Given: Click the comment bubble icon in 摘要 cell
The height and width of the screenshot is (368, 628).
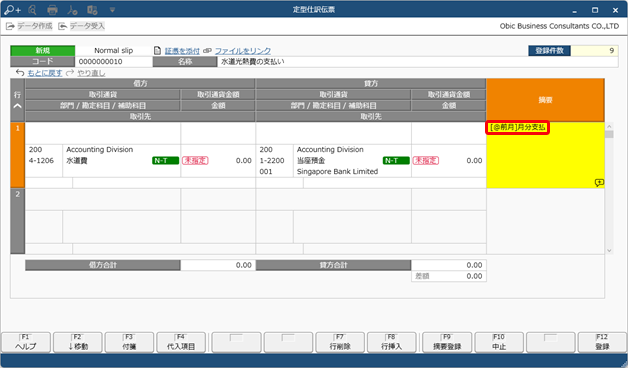Looking at the screenshot, I should point(599,183).
